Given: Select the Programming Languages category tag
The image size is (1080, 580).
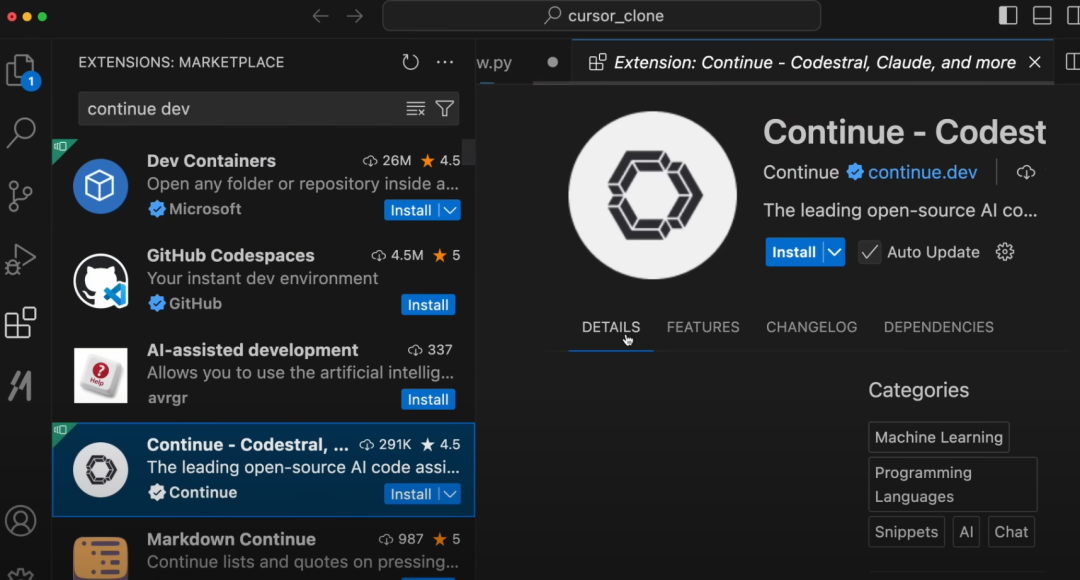Looking at the screenshot, I should pyautogui.click(x=953, y=484).
